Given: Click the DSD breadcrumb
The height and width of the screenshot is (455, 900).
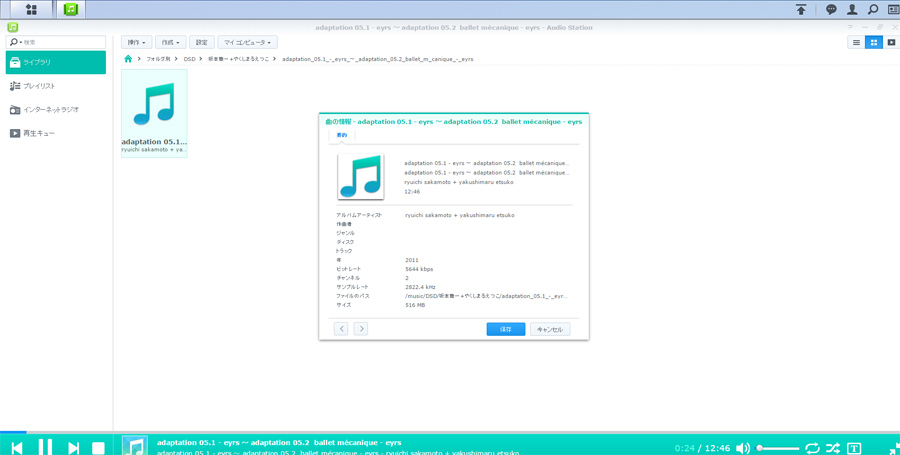Looking at the screenshot, I should [x=189, y=59].
